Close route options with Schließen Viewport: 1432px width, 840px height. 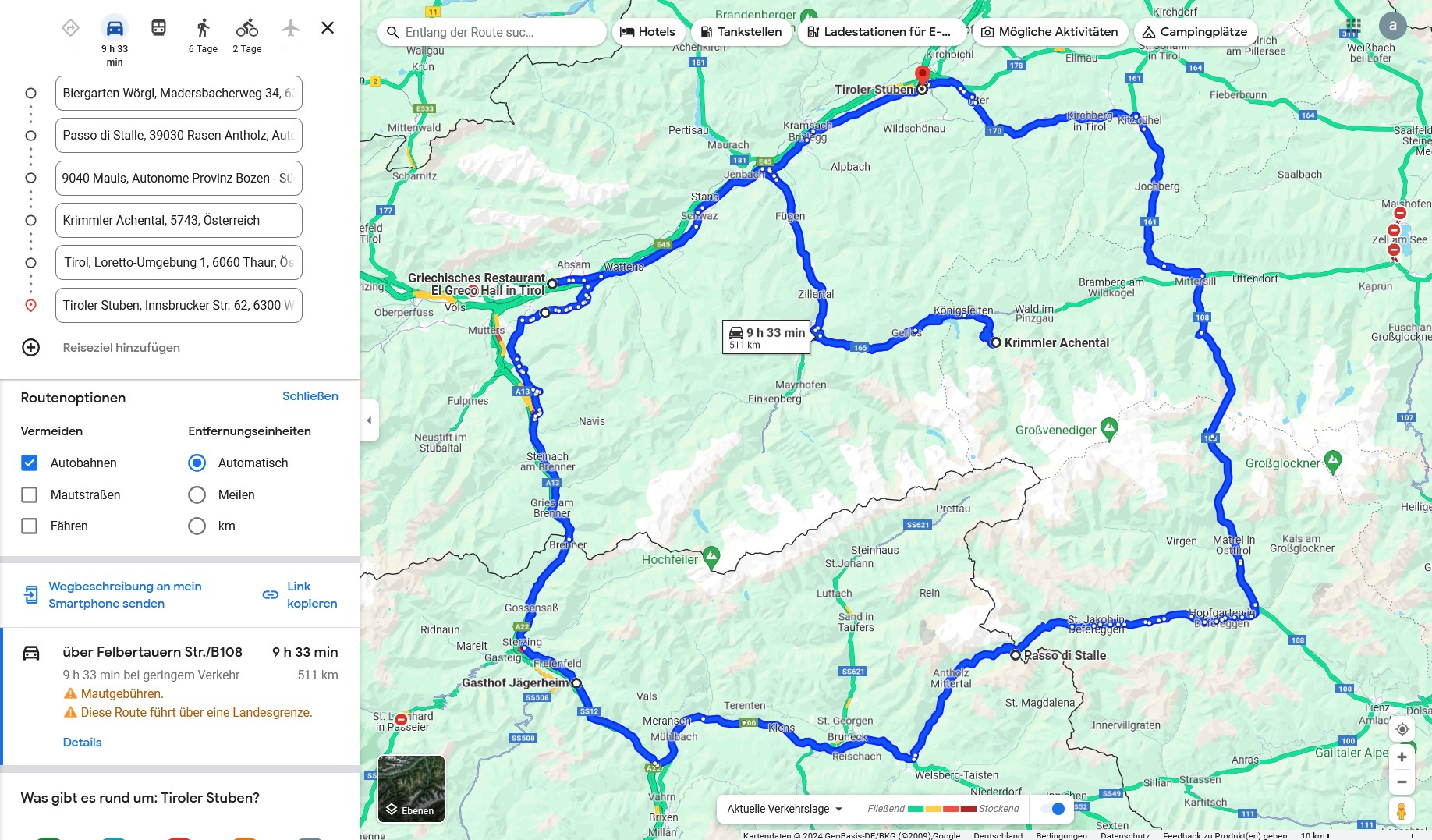[310, 396]
